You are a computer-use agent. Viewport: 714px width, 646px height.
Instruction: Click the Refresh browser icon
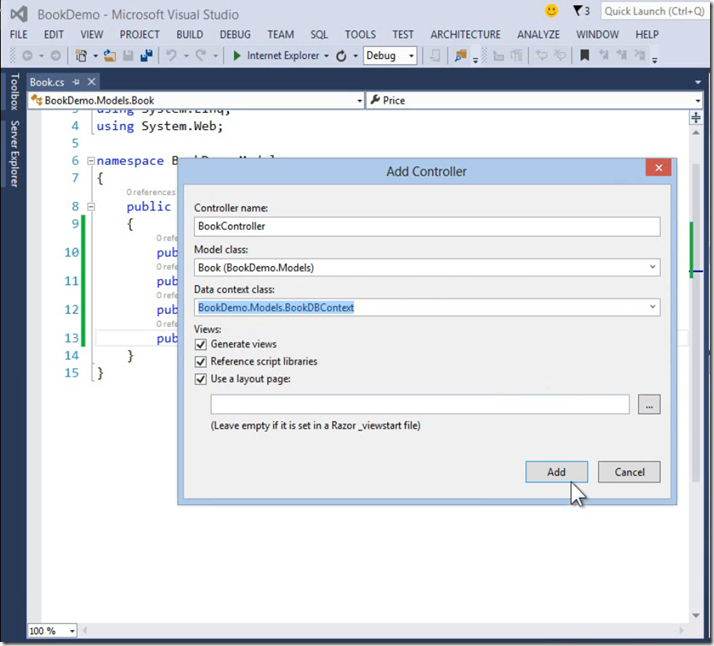[341, 56]
